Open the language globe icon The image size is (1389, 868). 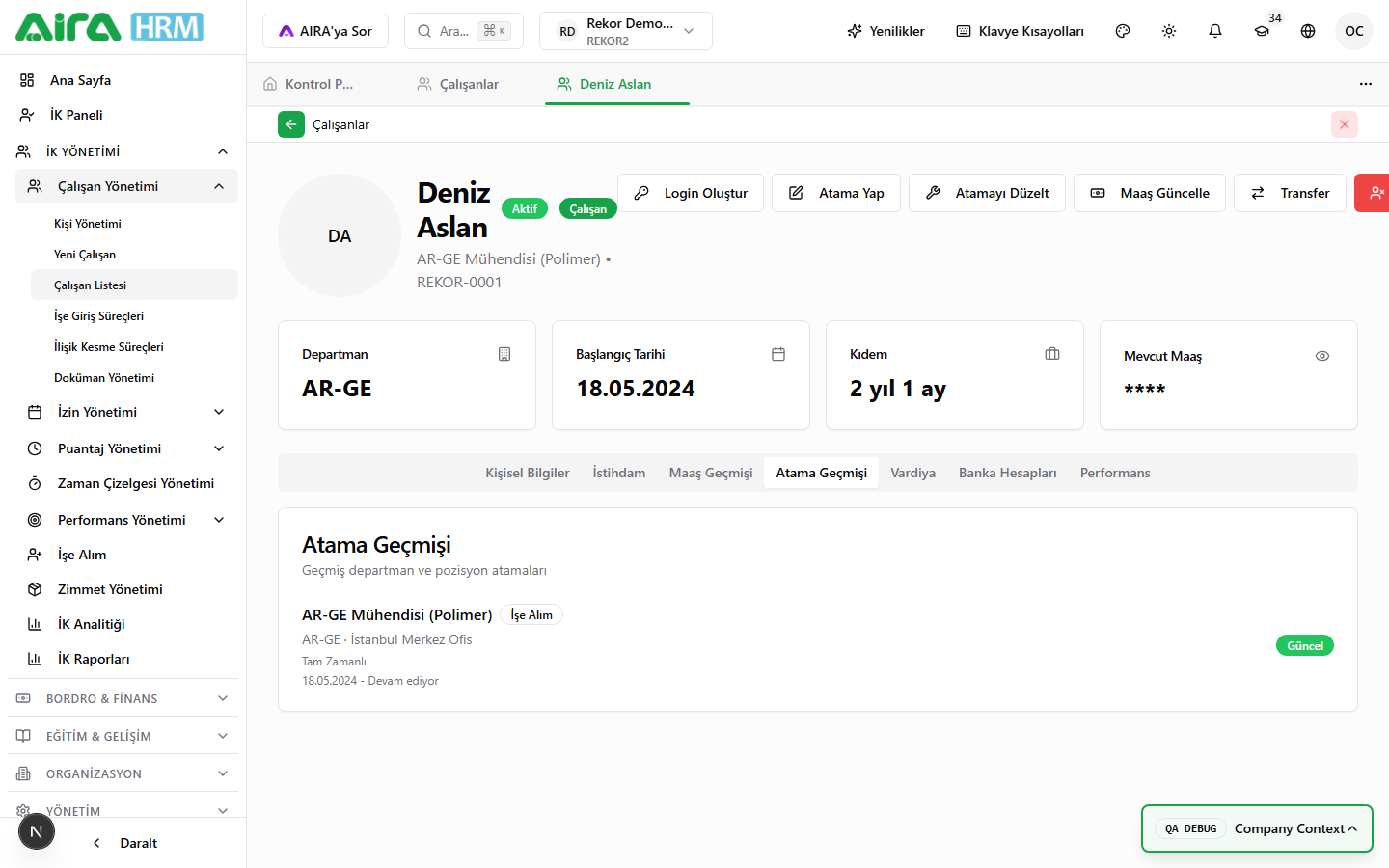pos(1308,31)
